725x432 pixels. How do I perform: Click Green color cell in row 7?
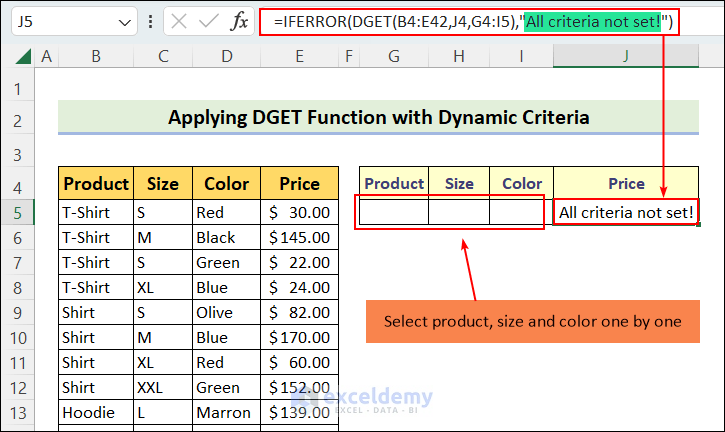pos(227,262)
